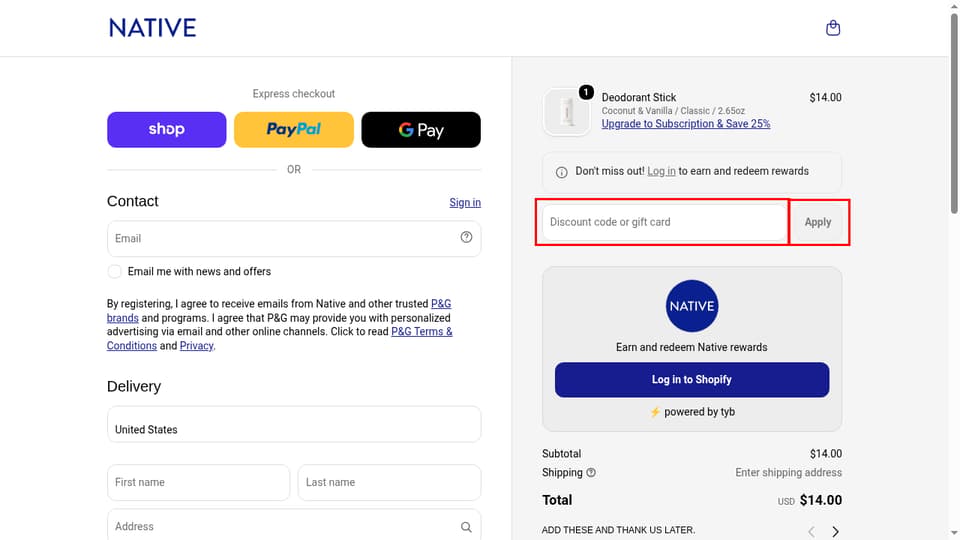This screenshot has width=960, height=540.
Task: Open Deodorant Stick product thumbnail
Action: click(x=566, y=111)
